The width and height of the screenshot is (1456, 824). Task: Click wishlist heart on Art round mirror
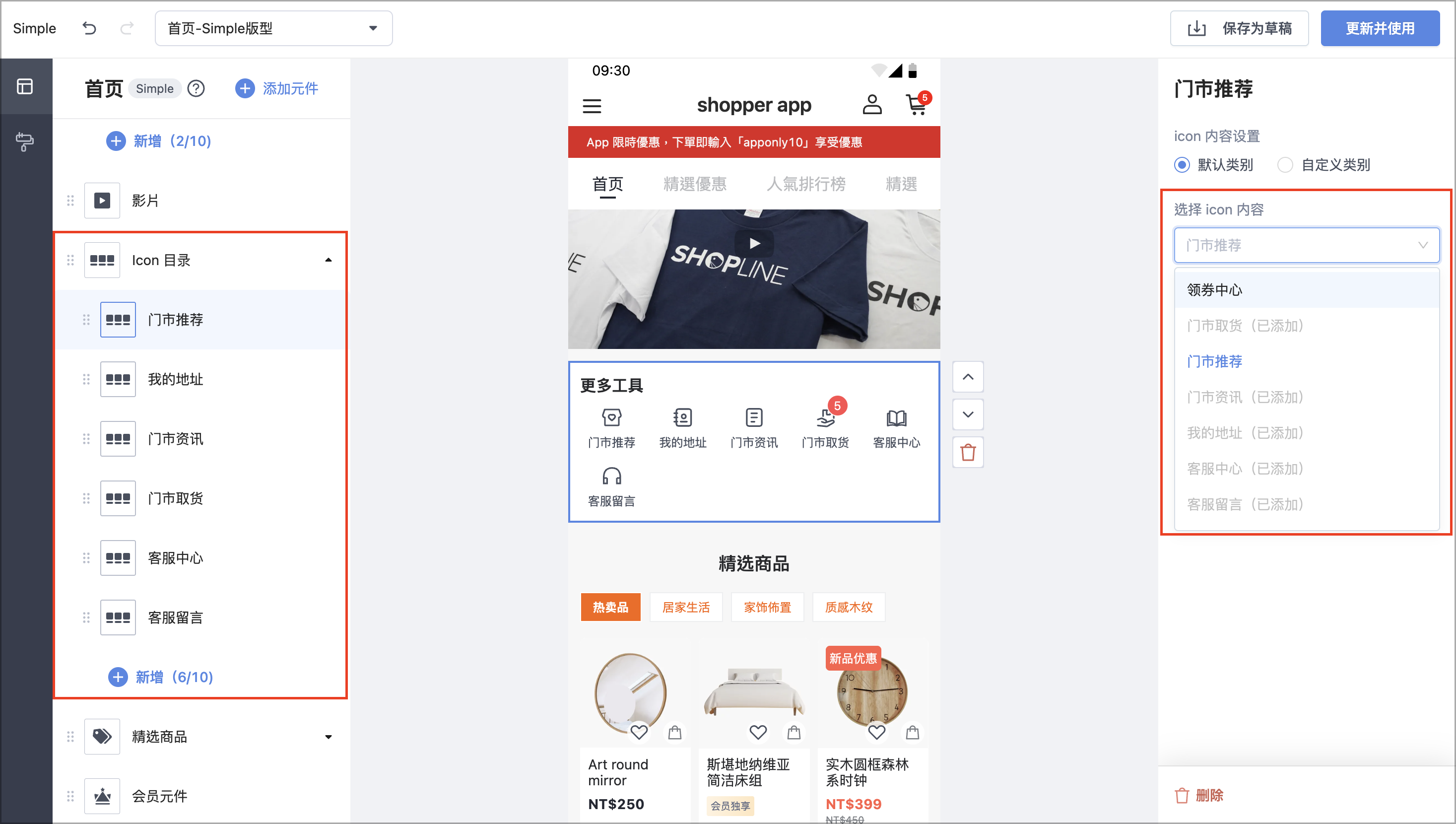click(x=639, y=732)
